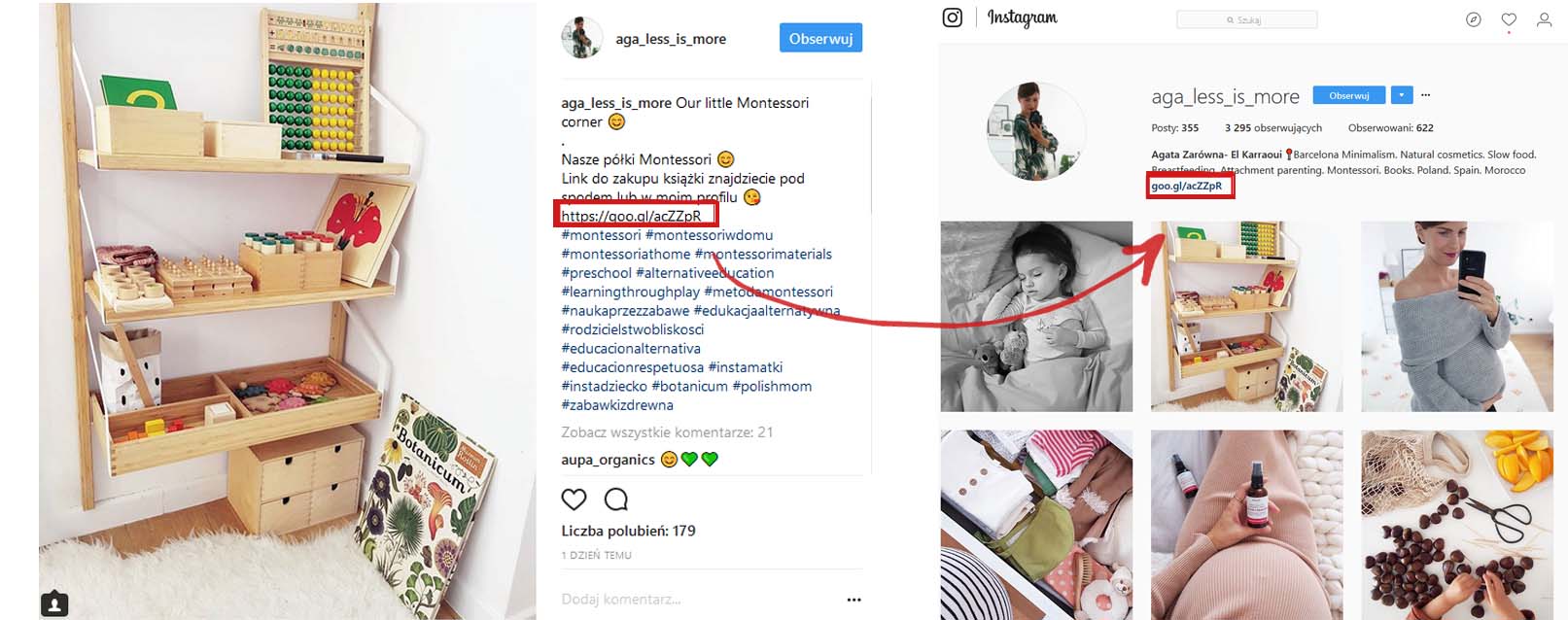The image size is (1568, 620).
Task: Open https://goo.gl/acZZpR link in caption
Action: [x=631, y=216]
